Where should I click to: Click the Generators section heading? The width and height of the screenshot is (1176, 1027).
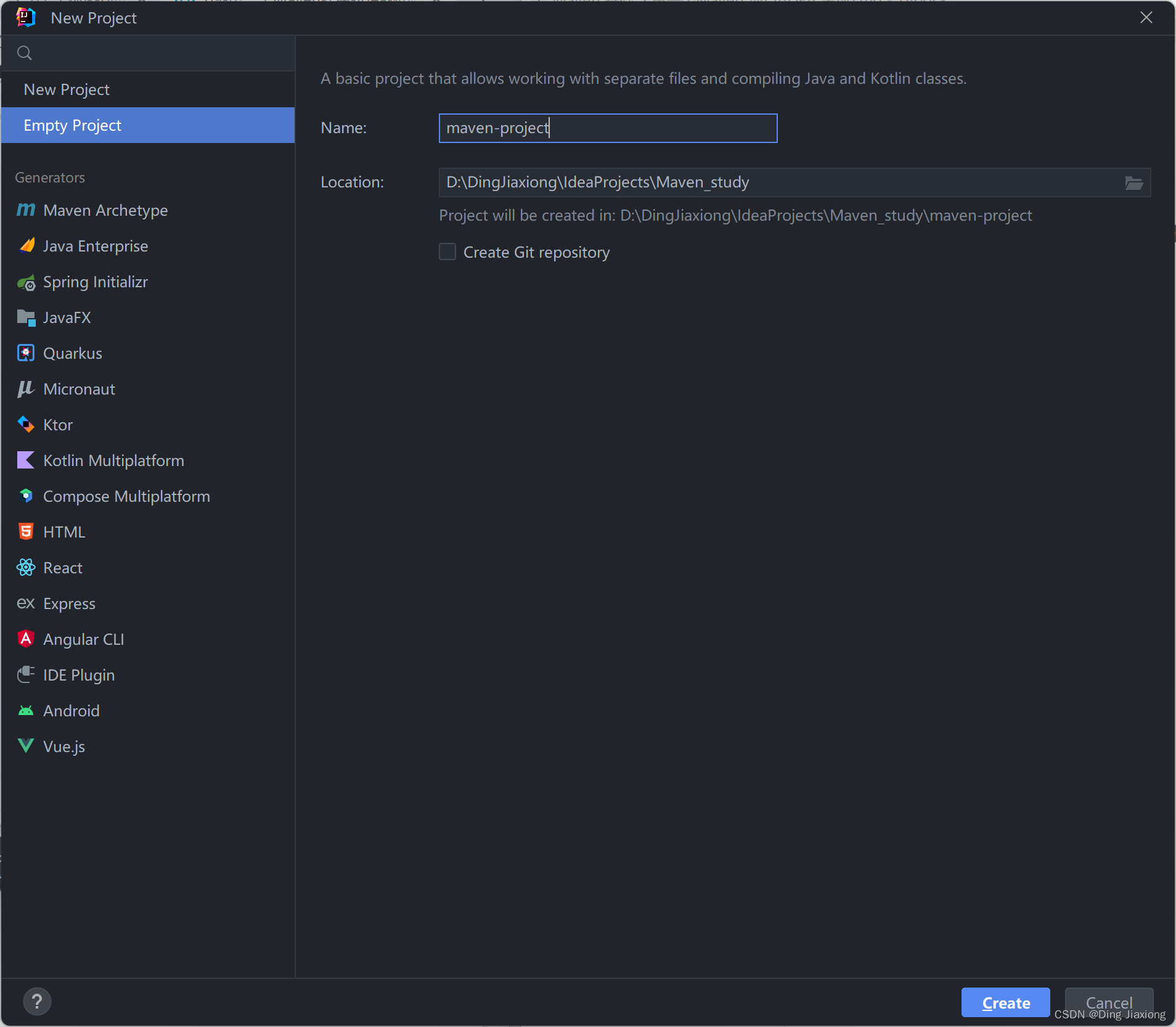50,178
